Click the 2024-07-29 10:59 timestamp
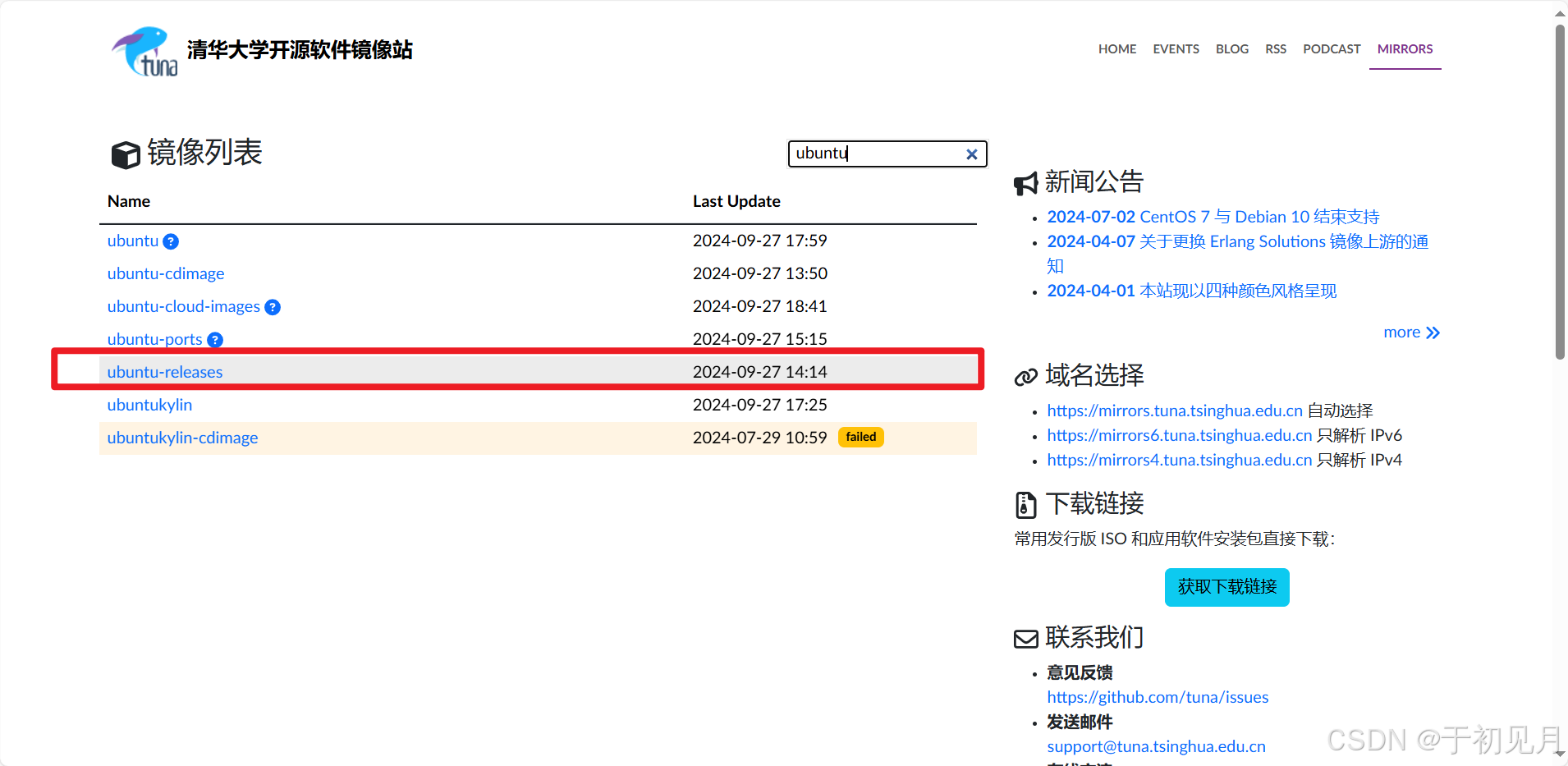Viewport: 1568px width, 766px height. coord(760,438)
